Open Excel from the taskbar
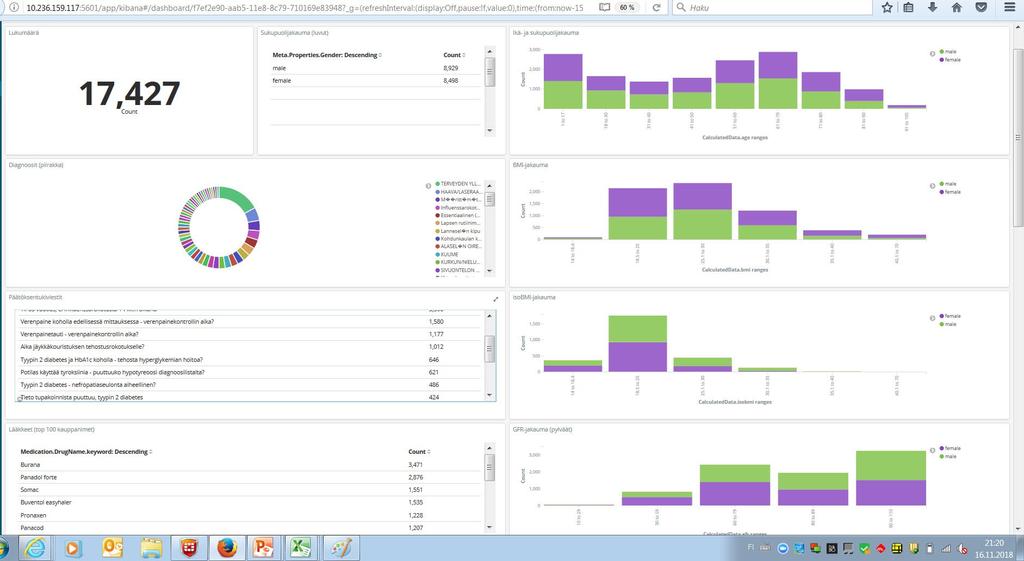This screenshot has width=1024, height=561. [x=303, y=548]
